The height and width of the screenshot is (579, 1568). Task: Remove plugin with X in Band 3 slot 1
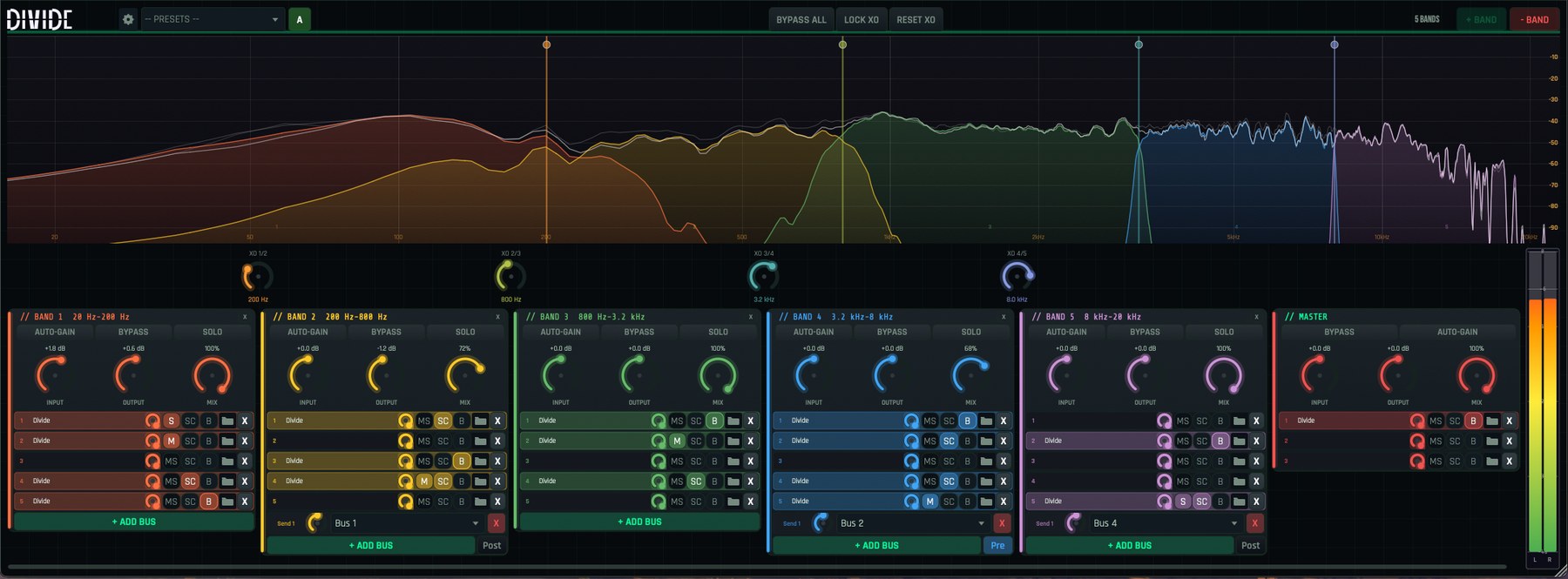tap(750, 421)
